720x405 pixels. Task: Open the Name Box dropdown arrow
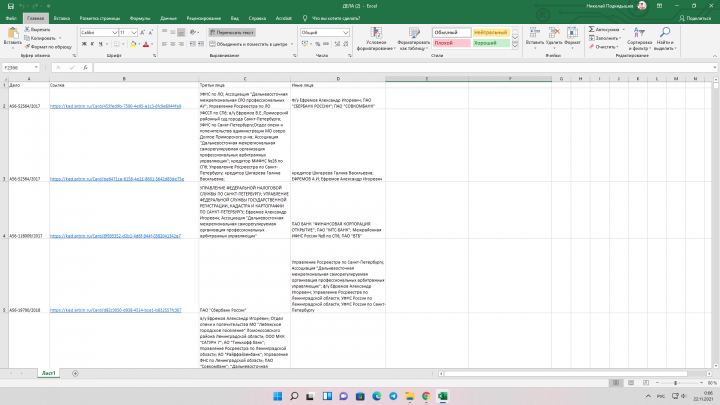click(x=36, y=68)
